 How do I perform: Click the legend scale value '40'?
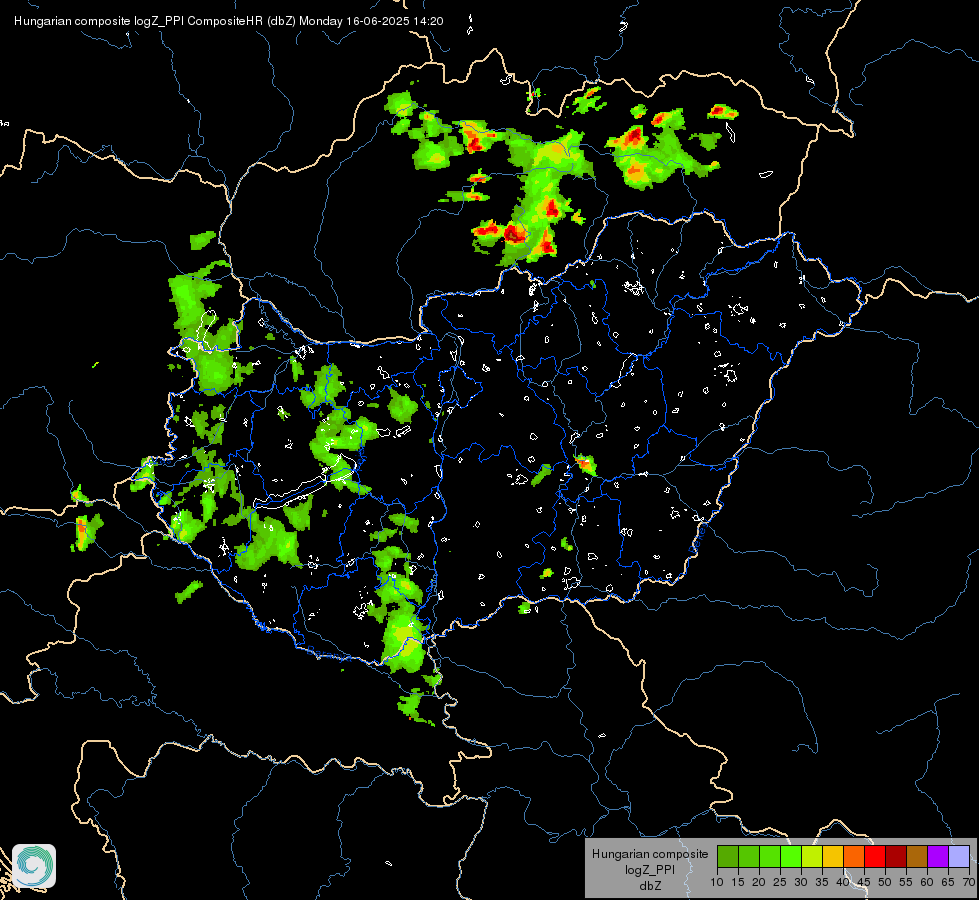(x=843, y=883)
